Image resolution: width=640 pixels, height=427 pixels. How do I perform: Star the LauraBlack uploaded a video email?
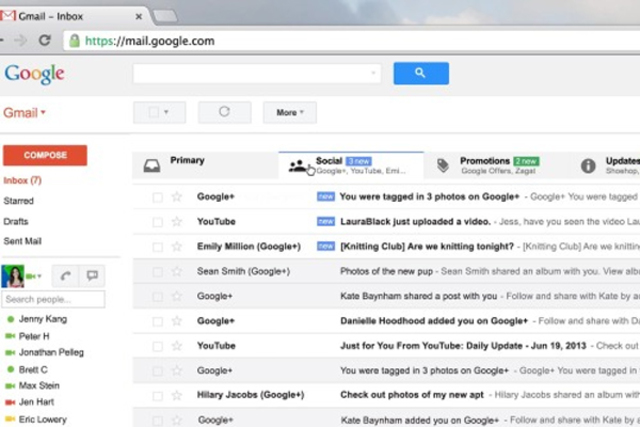pos(176,222)
